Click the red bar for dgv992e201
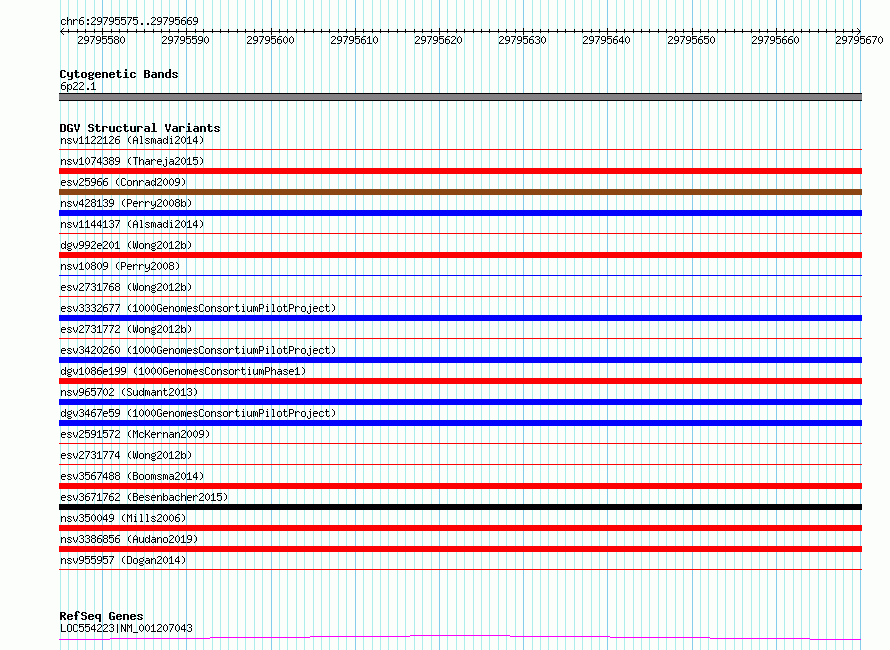Viewport: 890px width, 650px height. [460, 255]
